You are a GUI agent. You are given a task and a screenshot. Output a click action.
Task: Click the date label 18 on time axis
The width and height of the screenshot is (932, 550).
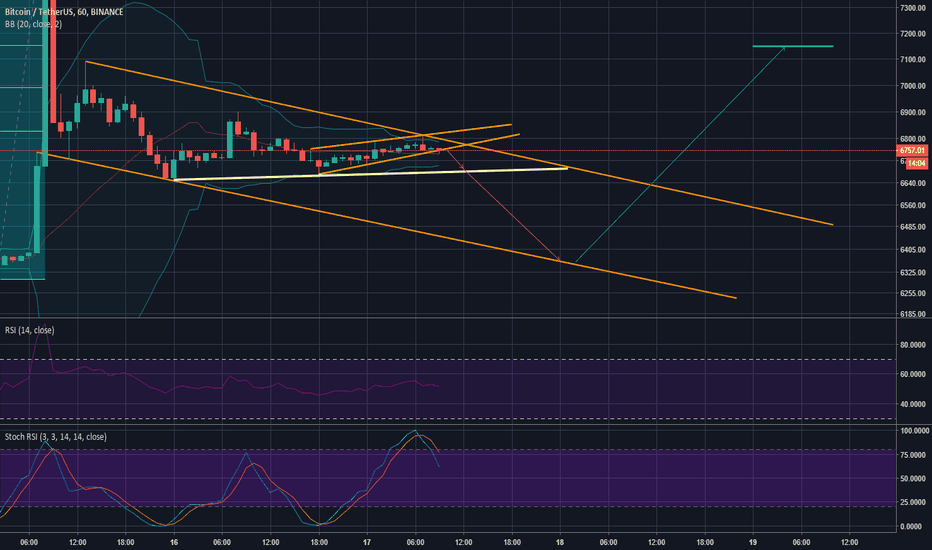[560, 542]
